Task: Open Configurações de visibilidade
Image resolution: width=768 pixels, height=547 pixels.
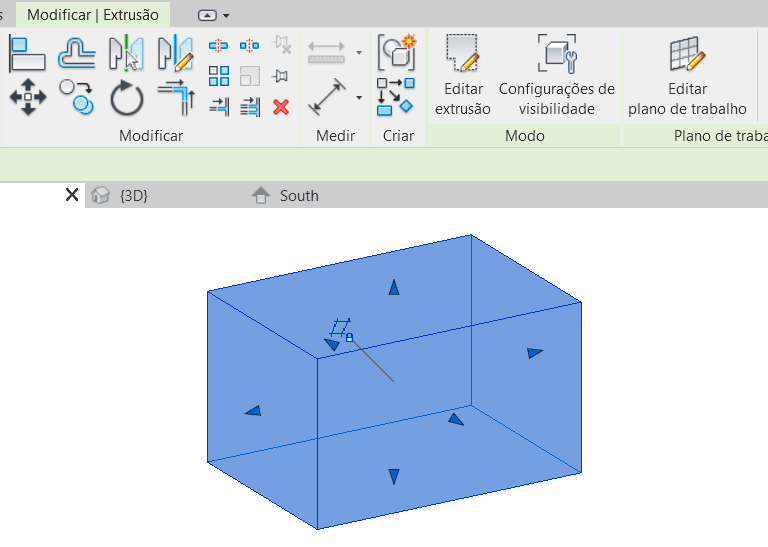Action: 556,75
